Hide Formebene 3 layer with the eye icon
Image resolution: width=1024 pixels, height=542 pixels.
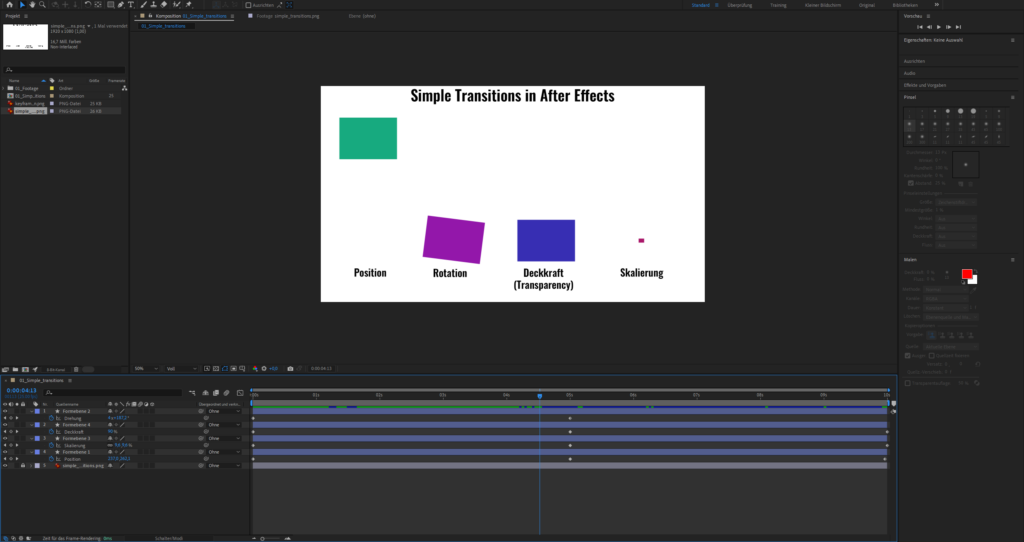(5, 438)
